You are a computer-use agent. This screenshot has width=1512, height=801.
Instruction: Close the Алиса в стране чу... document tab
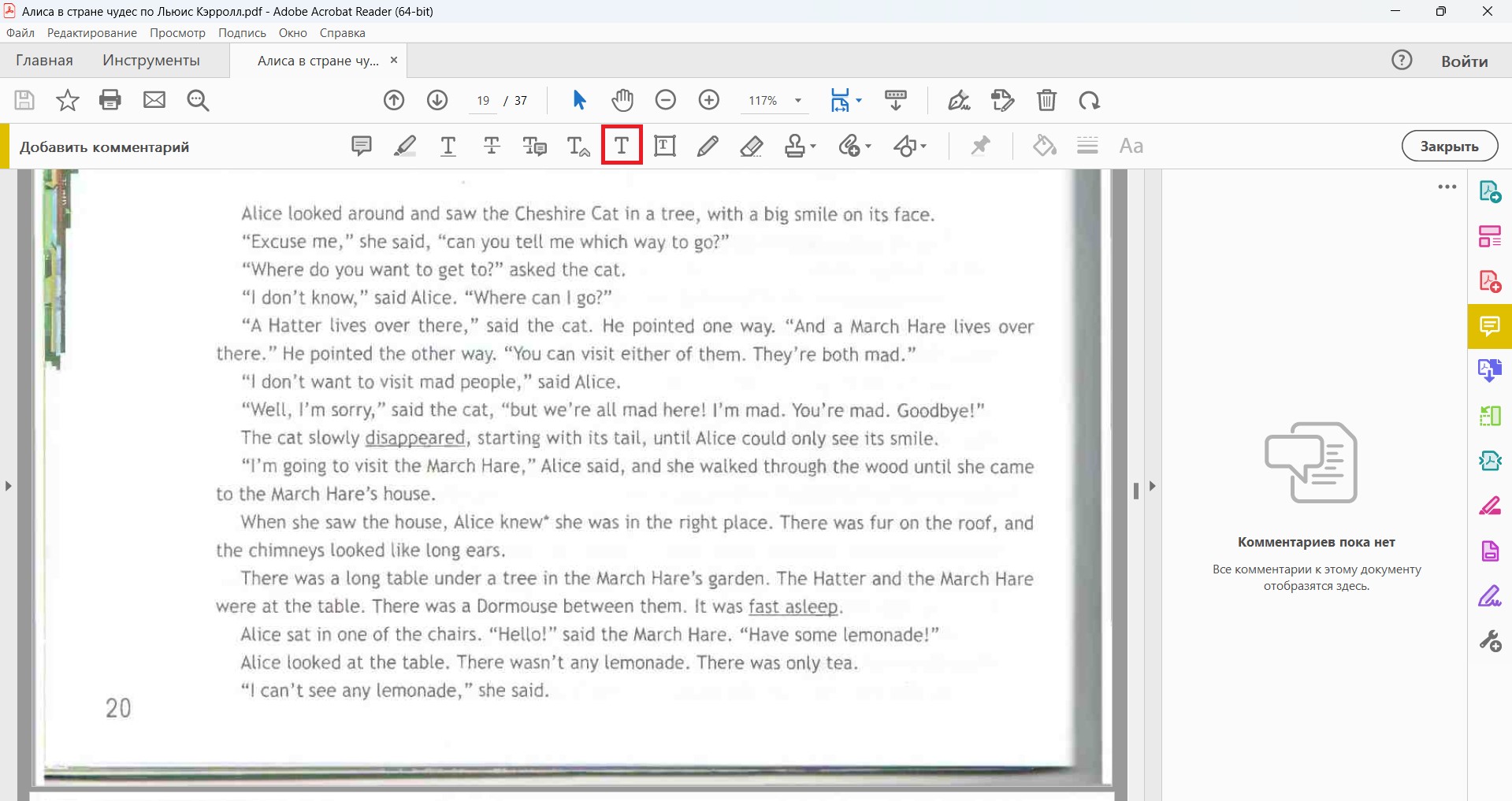tap(394, 60)
